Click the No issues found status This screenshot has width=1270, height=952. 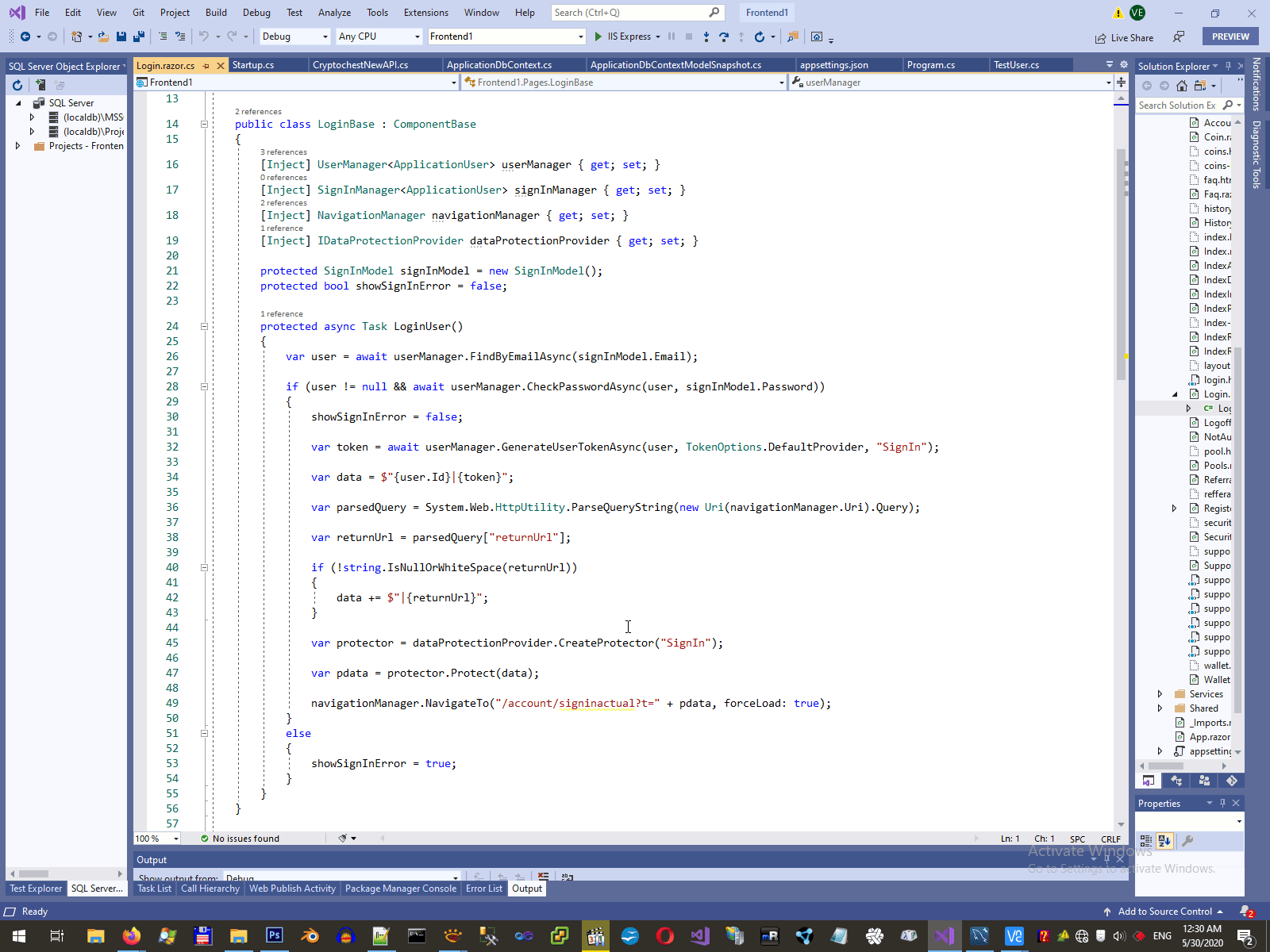point(241,839)
